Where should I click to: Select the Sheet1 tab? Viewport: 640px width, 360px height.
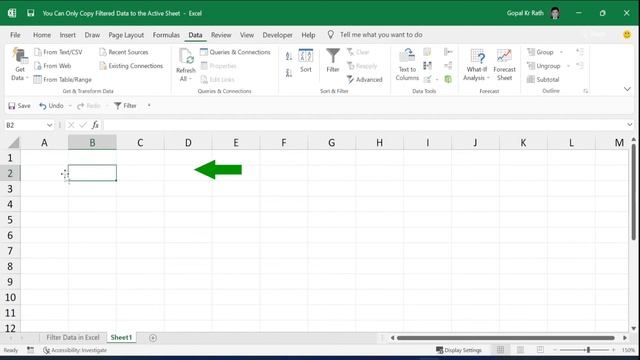pos(121,338)
